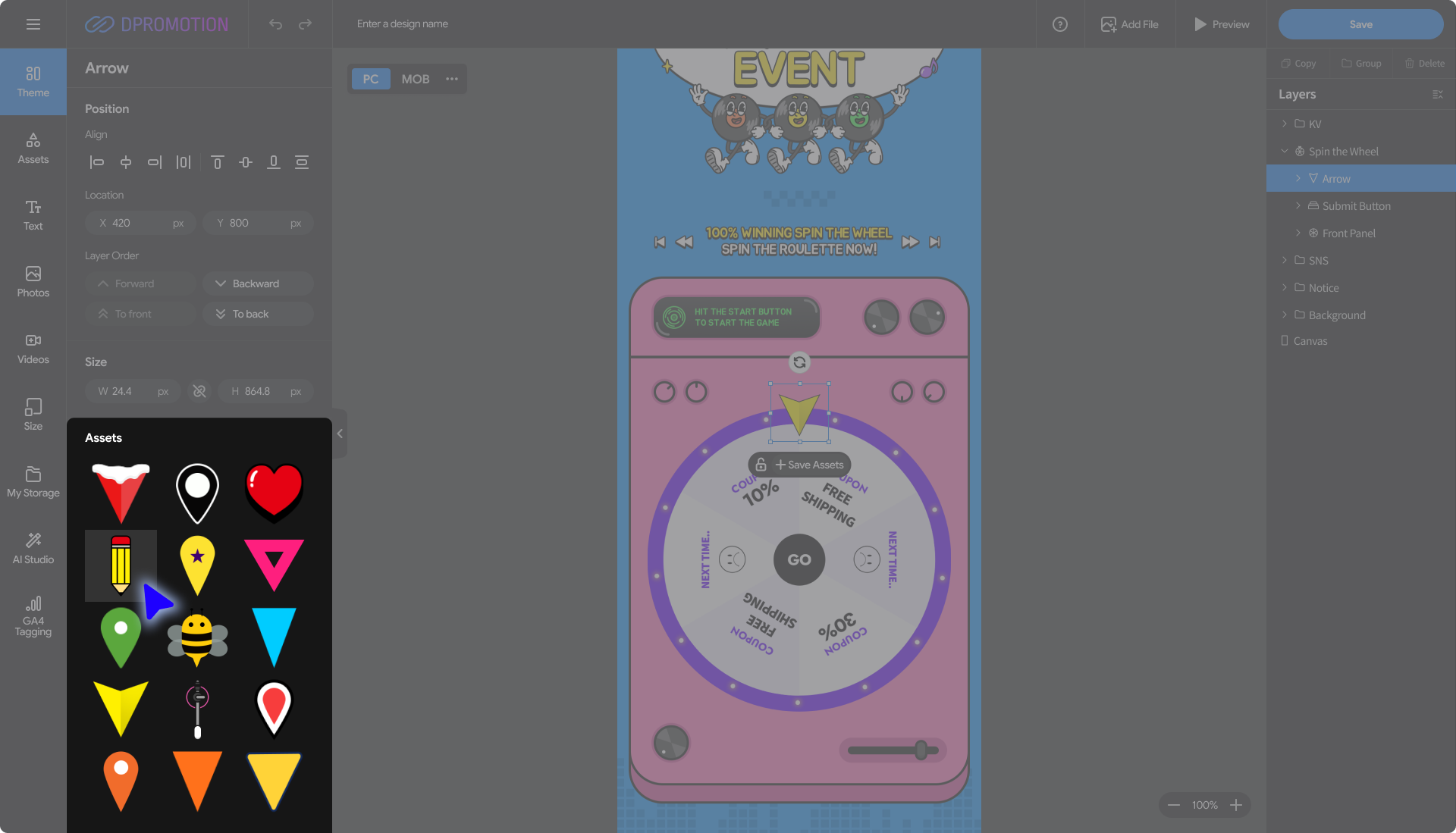Click the rotate handle above the arrow
This screenshot has width=1456, height=833.
coord(799,362)
